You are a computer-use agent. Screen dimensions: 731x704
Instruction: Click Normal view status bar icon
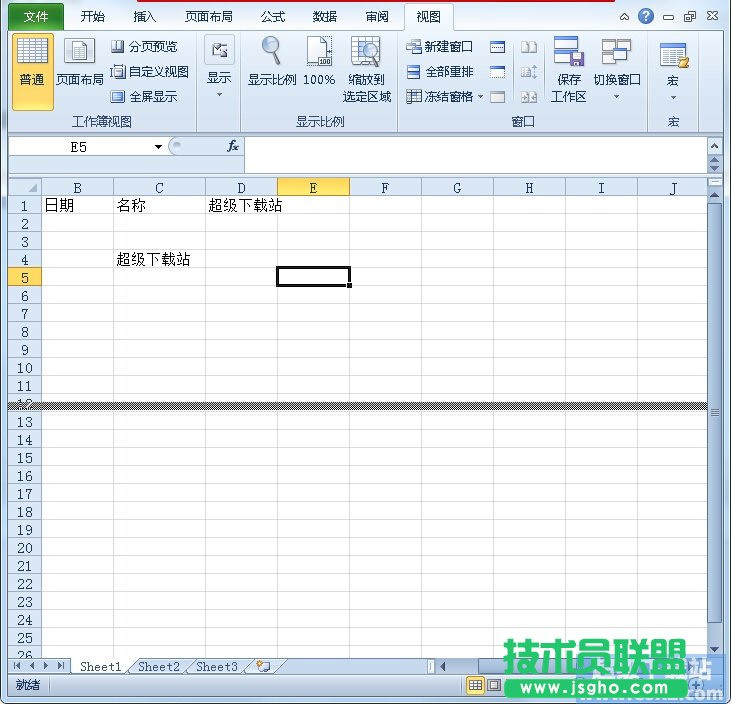475,685
